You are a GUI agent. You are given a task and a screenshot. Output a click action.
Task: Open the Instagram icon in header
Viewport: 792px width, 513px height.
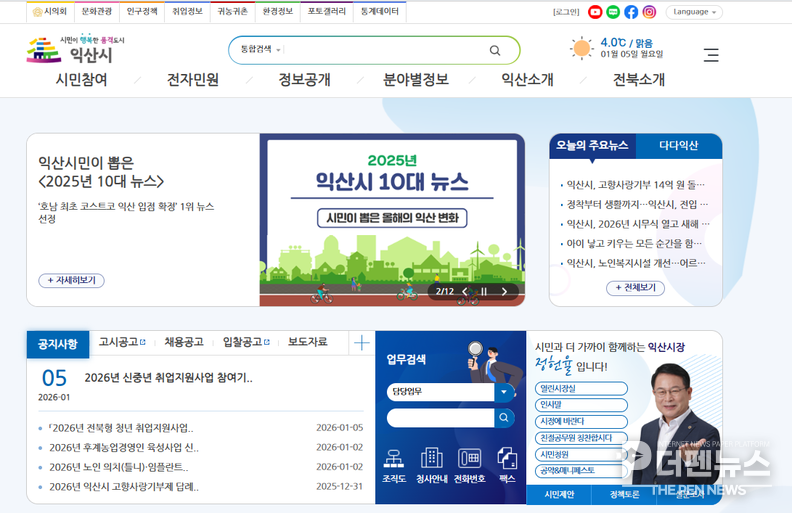click(x=649, y=12)
